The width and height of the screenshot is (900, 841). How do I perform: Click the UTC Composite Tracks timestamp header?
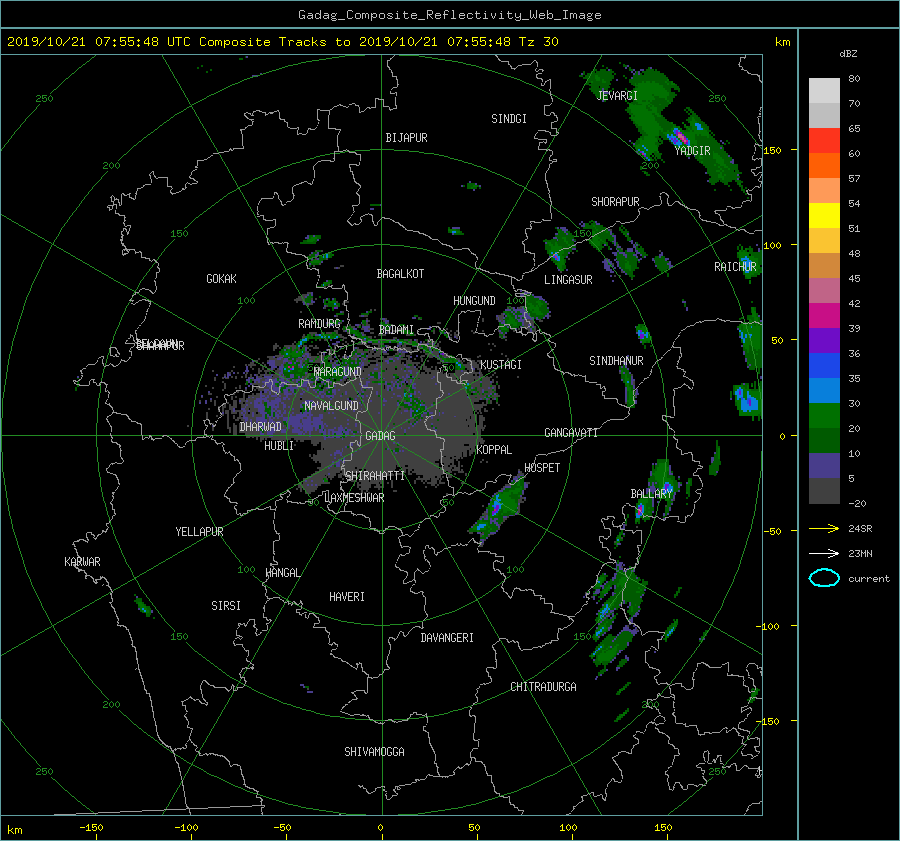(282, 42)
